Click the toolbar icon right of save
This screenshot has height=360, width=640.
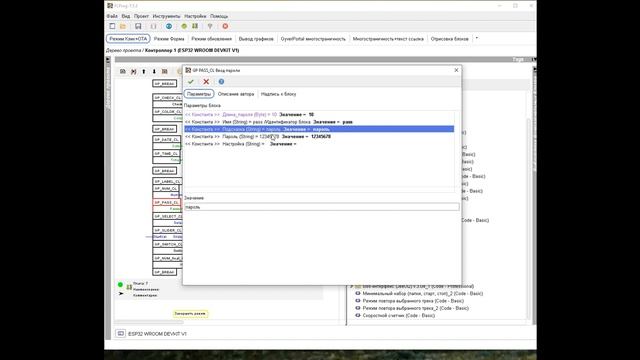(153, 26)
